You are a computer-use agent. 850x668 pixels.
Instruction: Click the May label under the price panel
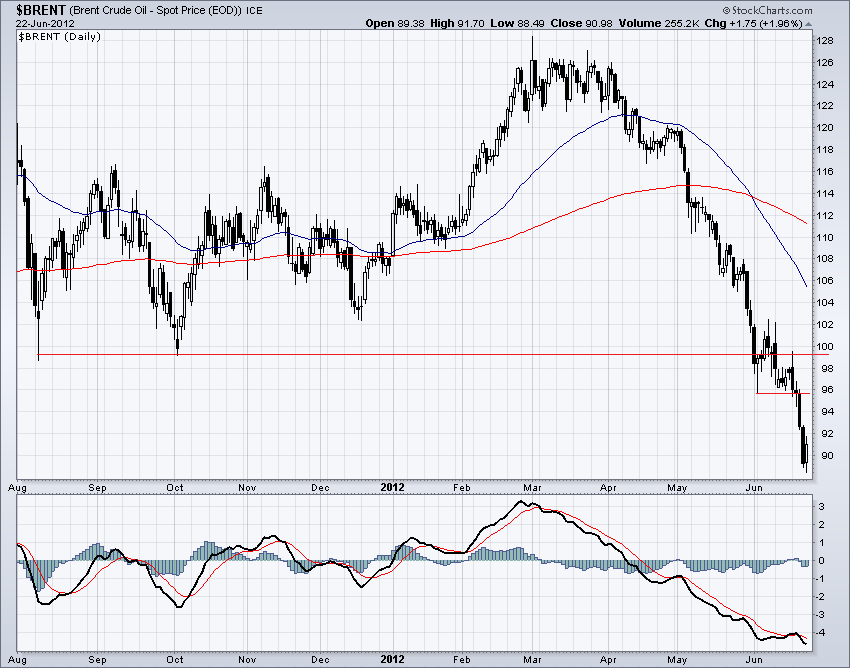pyautogui.click(x=678, y=488)
